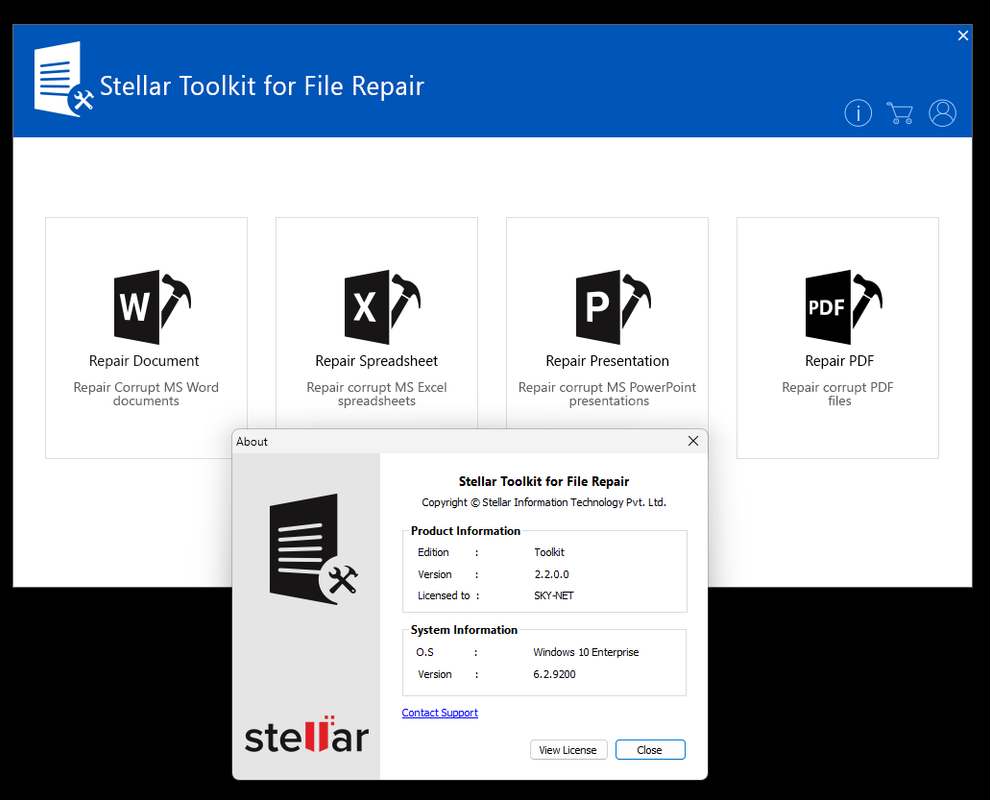Screen dimensions: 990x800
Task: Click the 'O.S' label
Action: coord(425,652)
